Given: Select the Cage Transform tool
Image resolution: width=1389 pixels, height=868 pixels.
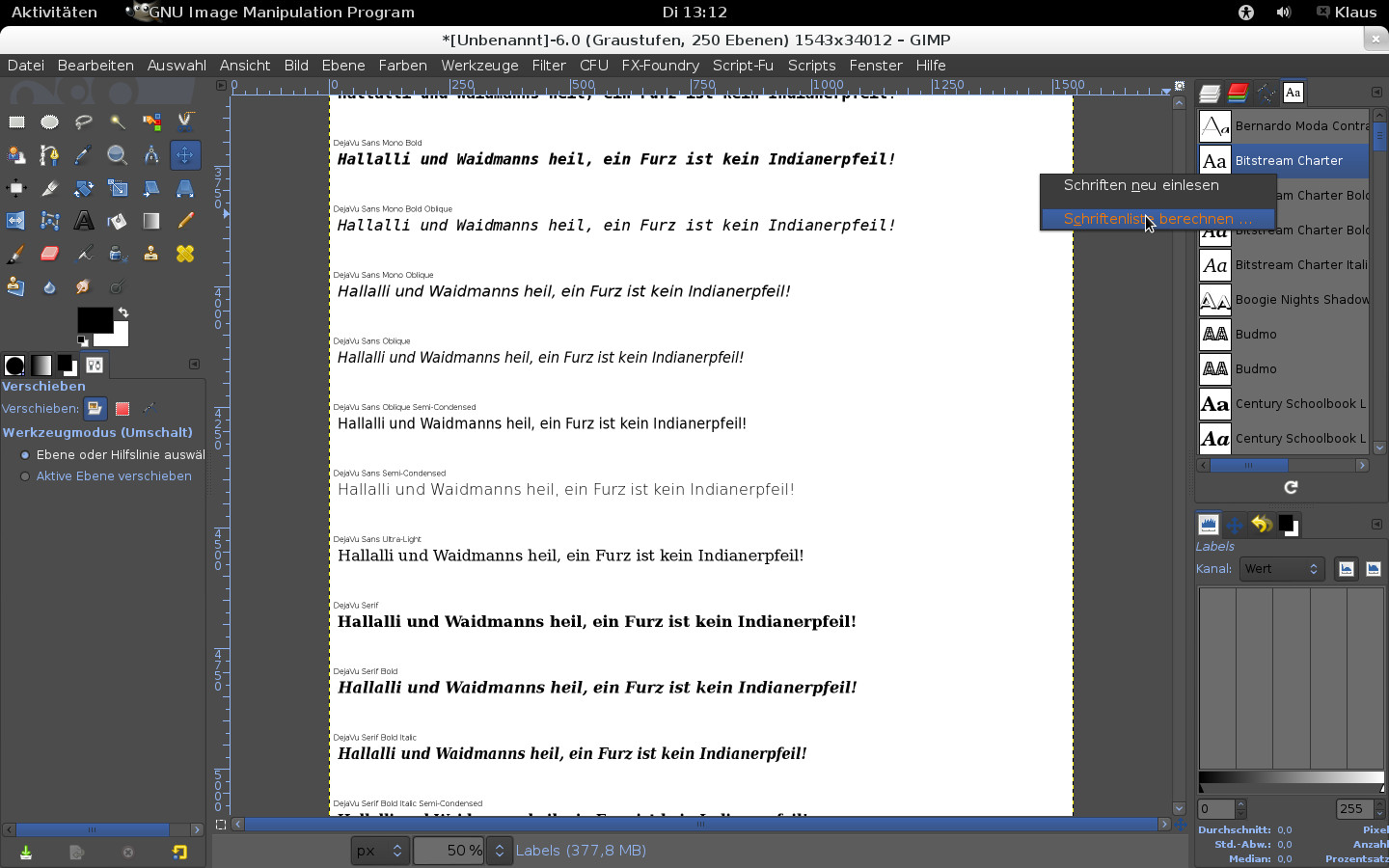Looking at the screenshot, I should point(50,221).
